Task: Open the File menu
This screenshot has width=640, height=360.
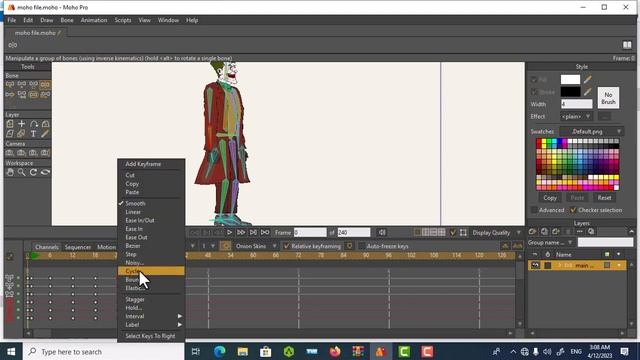Action: pyautogui.click(x=12, y=20)
